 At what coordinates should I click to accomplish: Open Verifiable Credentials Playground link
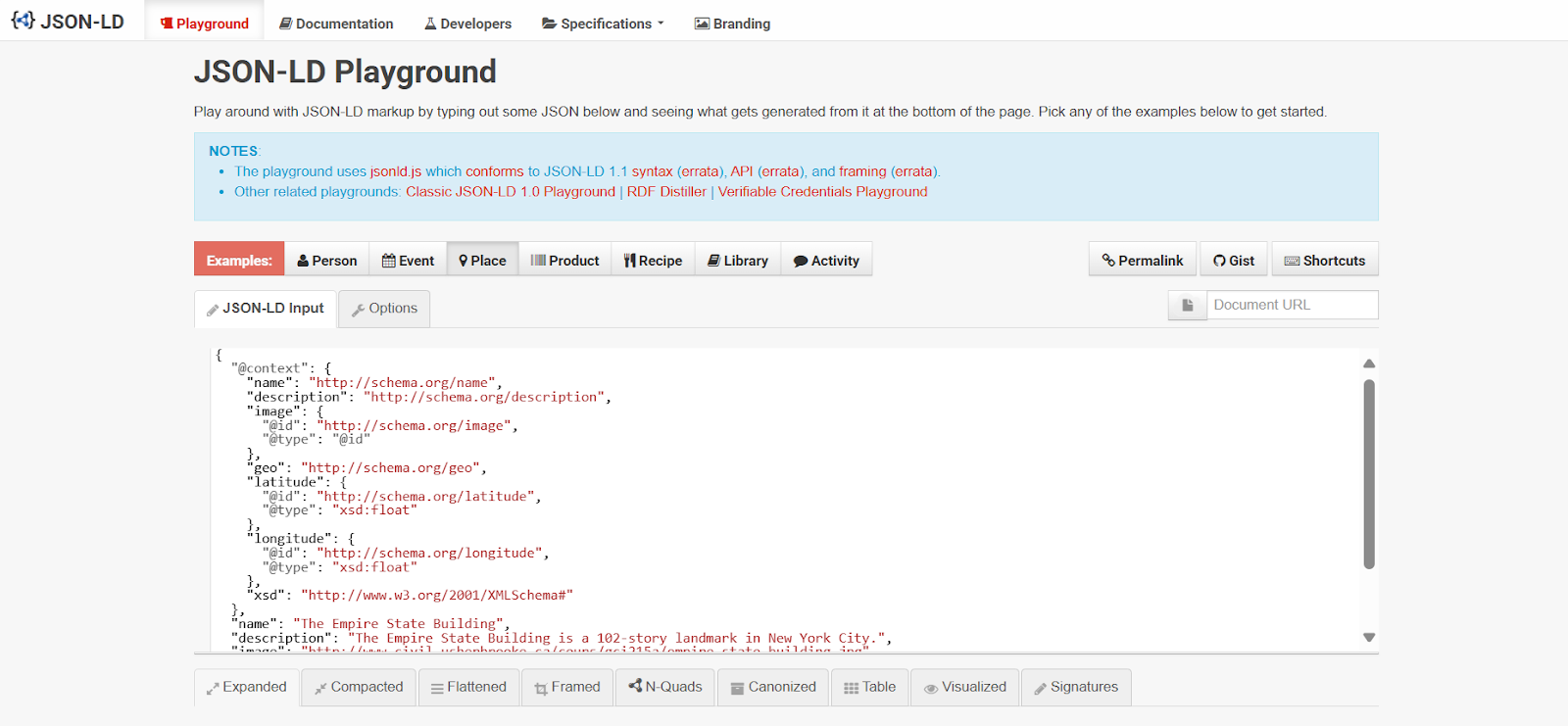[x=823, y=192]
